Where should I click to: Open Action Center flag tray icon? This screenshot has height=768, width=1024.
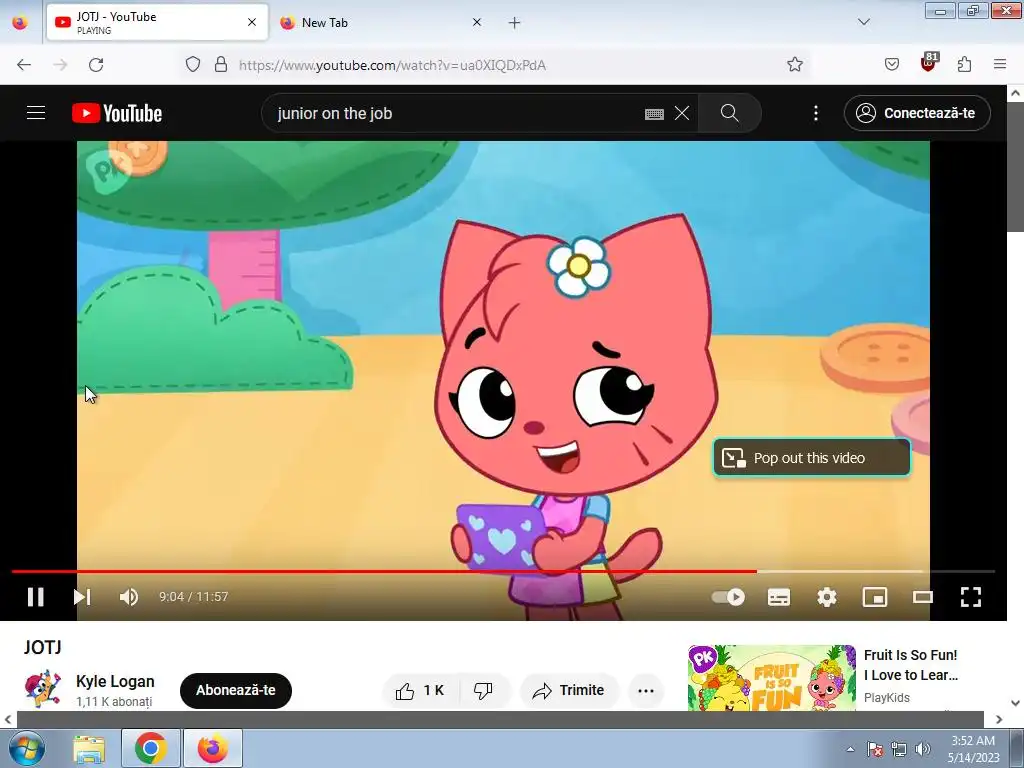pyautogui.click(x=874, y=749)
